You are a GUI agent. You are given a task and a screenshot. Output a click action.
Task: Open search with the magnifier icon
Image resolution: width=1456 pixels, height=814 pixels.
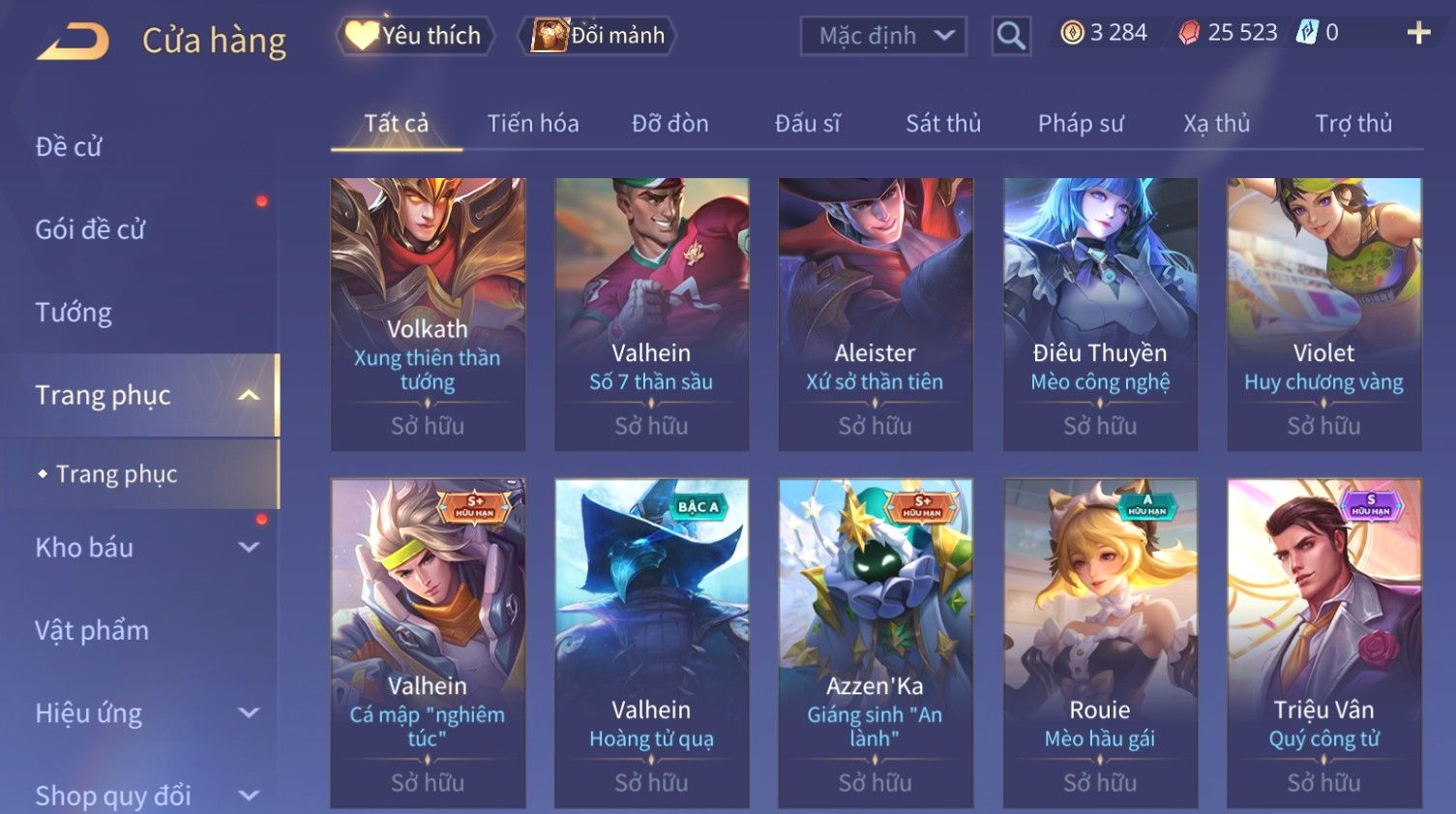(x=1011, y=36)
